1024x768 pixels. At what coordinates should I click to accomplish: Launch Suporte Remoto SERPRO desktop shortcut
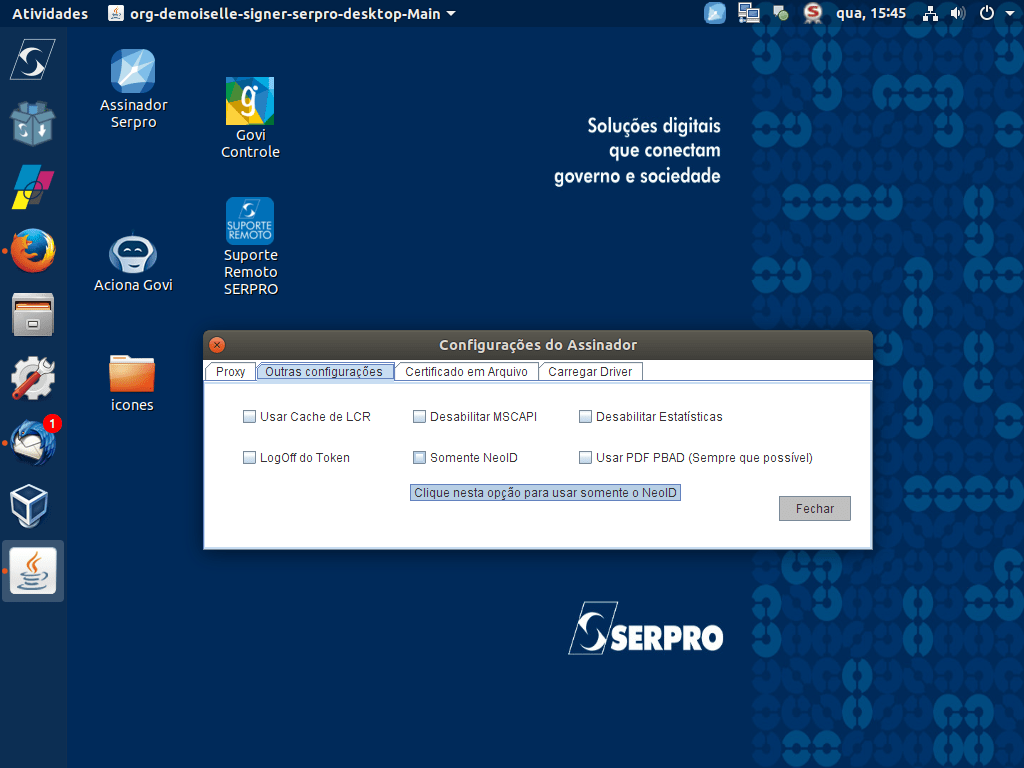[x=250, y=246]
